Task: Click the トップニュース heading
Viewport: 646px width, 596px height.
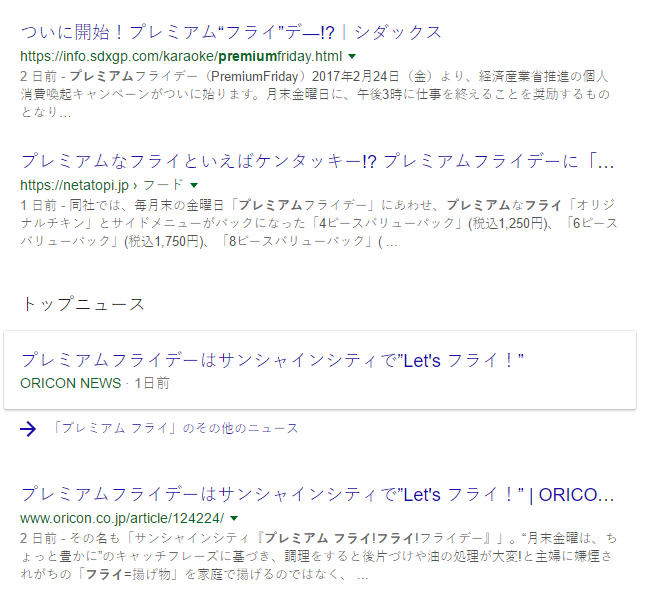Action: point(84,304)
